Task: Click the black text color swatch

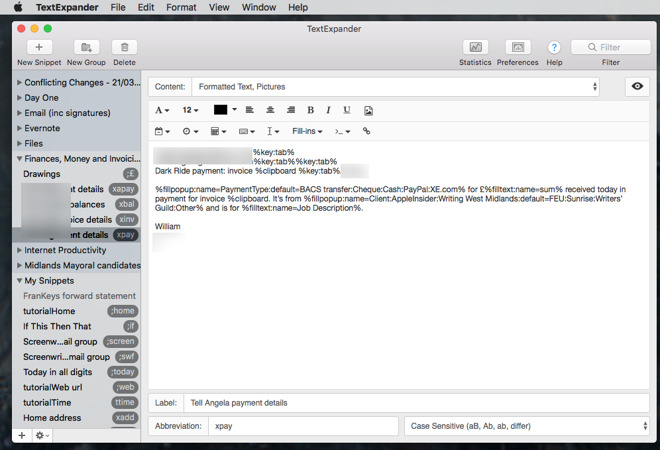Action: 220,110
